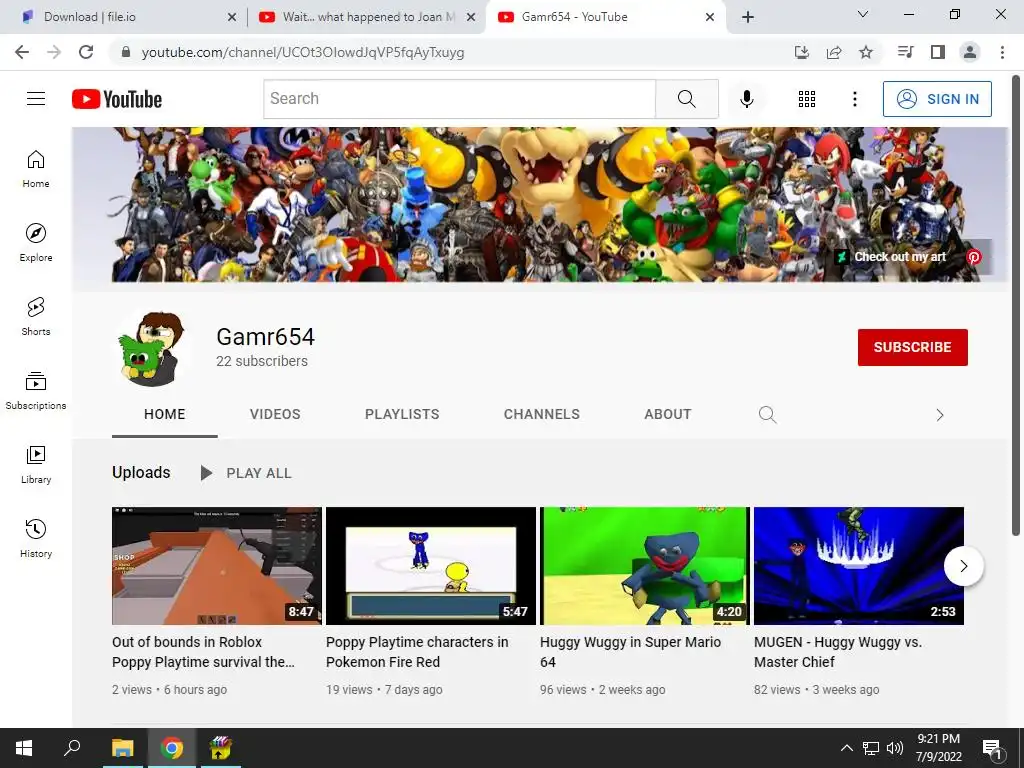The width and height of the screenshot is (1024, 768).
Task: Switch to the ABOUT tab
Action: pyautogui.click(x=667, y=414)
